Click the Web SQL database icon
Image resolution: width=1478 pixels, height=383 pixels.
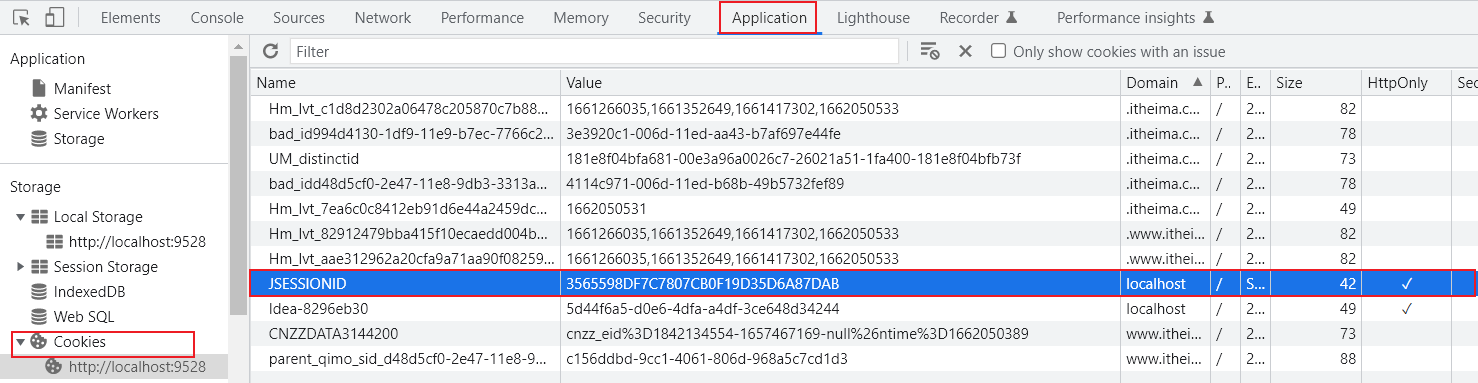[39, 317]
